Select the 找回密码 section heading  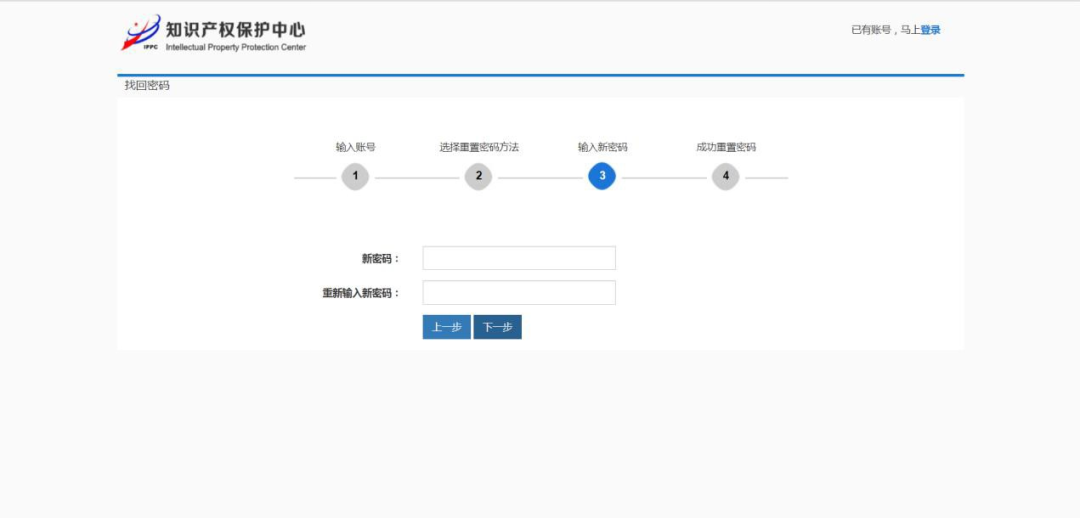[147, 86]
